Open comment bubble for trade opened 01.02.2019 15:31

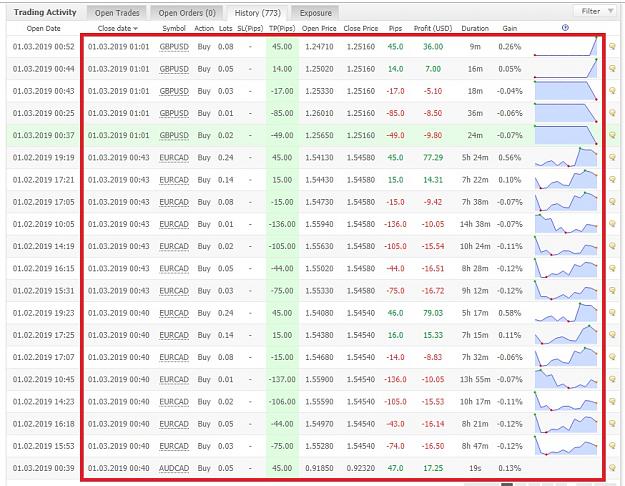(613, 291)
